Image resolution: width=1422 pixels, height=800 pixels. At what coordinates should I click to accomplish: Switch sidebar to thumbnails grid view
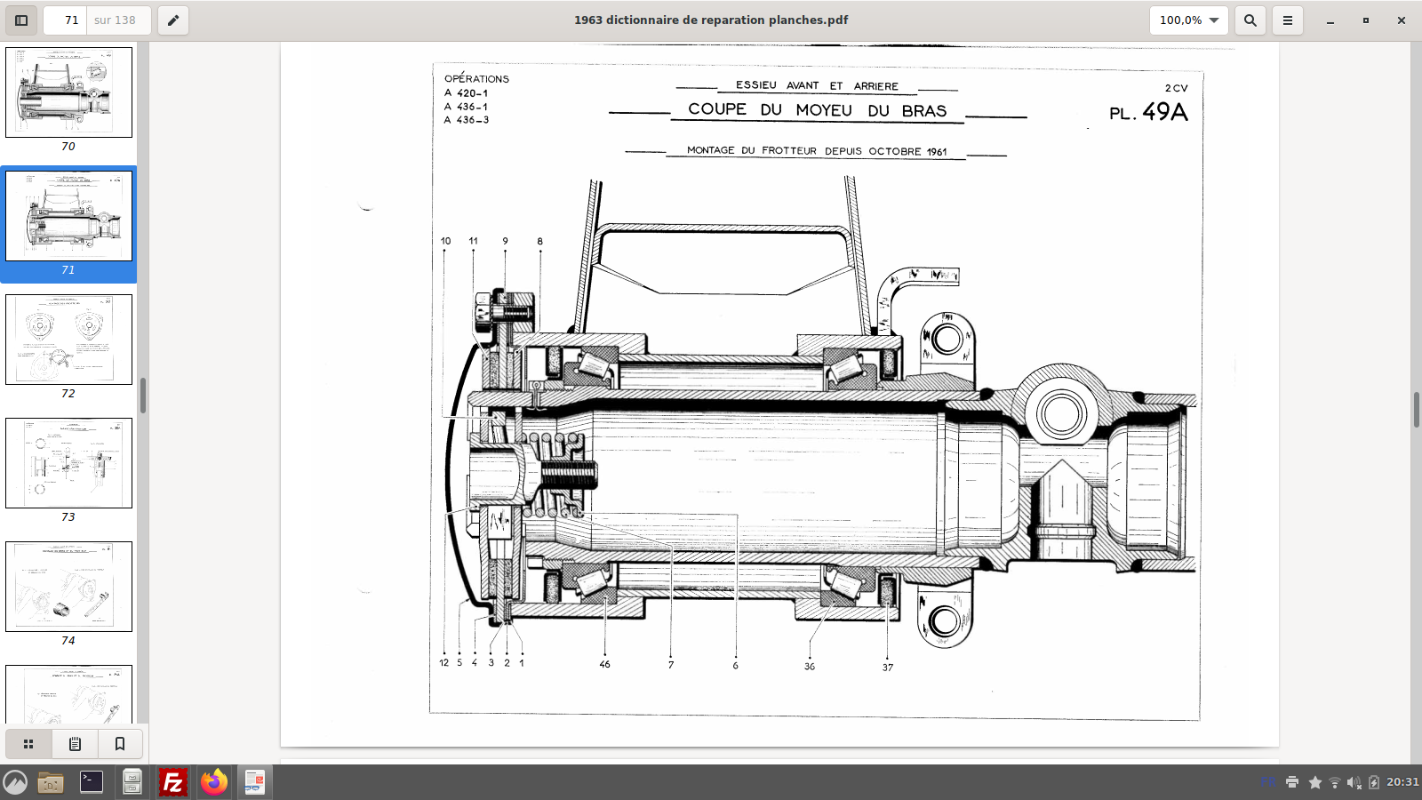click(x=29, y=744)
